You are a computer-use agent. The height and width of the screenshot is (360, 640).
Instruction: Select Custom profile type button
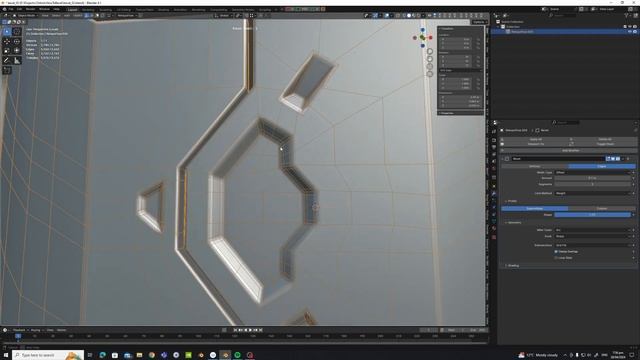pos(602,208)
